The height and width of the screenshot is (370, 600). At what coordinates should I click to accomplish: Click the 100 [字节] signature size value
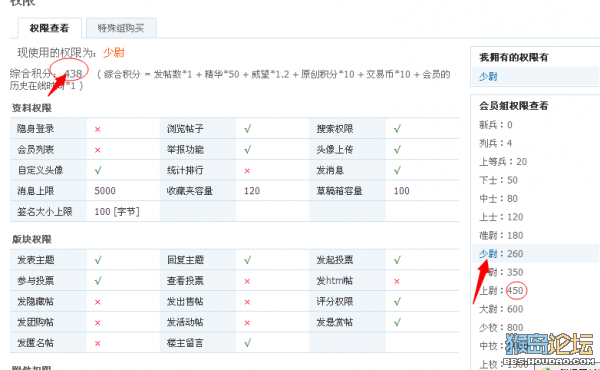pyautogui.click(x=117, y=212)
